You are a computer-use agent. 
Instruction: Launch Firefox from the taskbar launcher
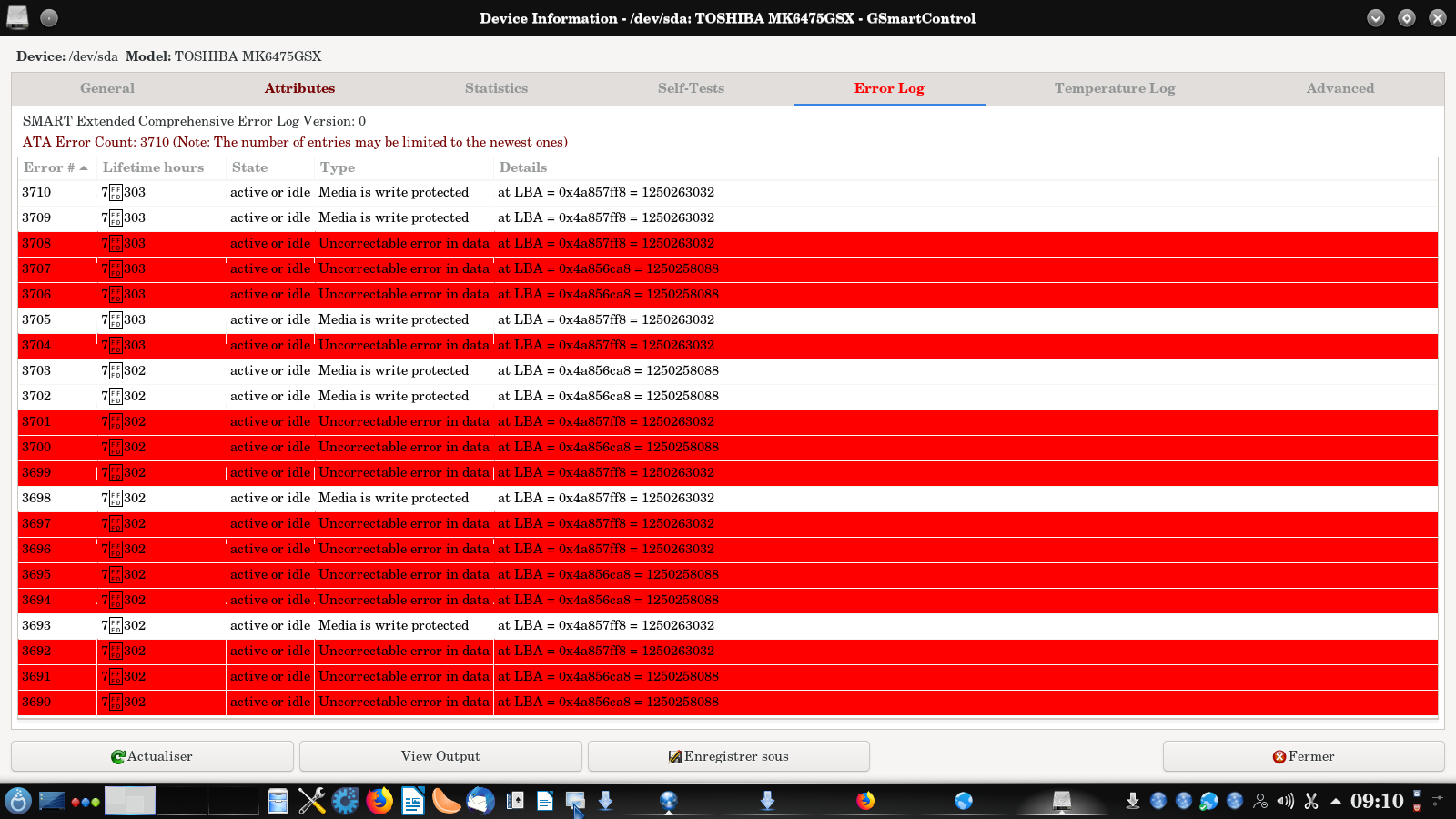[x=379, y=801]
